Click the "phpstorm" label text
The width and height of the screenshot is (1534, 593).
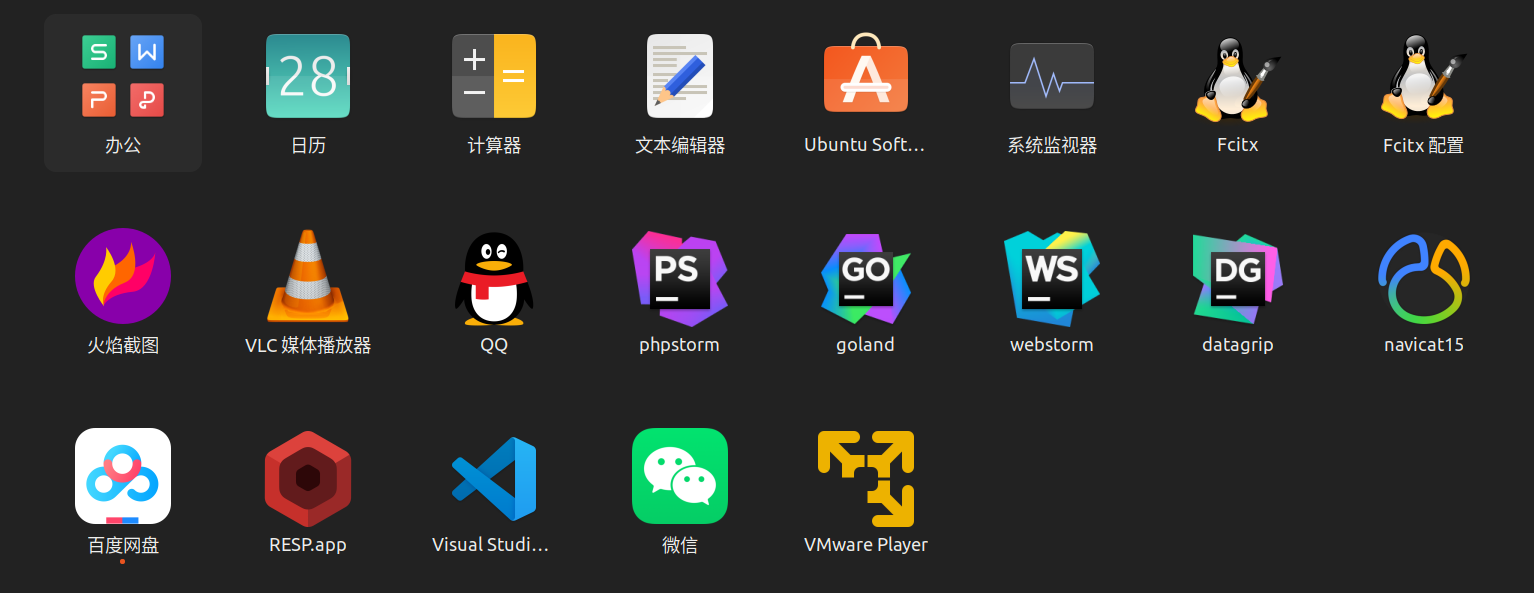[680, 345]
